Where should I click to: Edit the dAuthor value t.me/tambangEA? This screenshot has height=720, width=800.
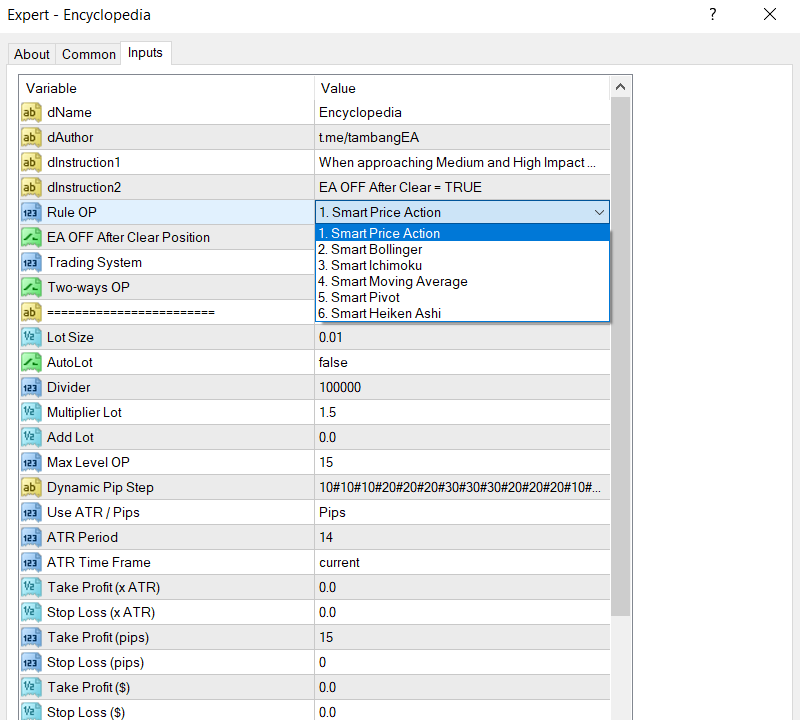[x=462, y=137]
